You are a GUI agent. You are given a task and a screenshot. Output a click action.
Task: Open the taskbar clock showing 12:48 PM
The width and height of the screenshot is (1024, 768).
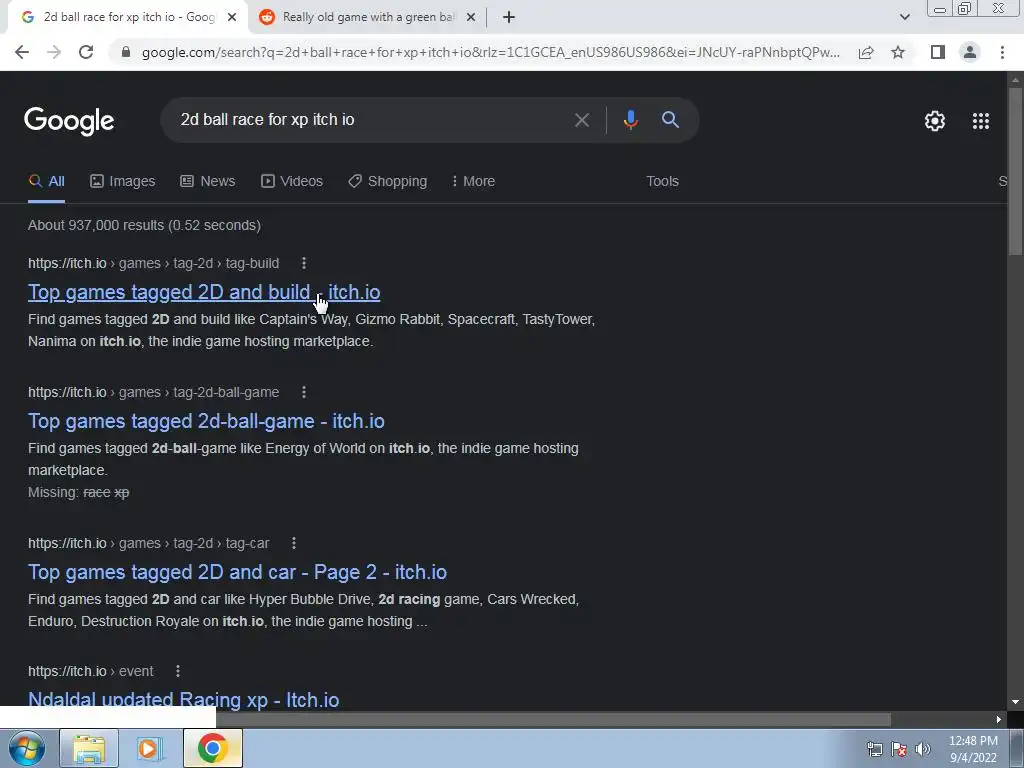point(973,749)
